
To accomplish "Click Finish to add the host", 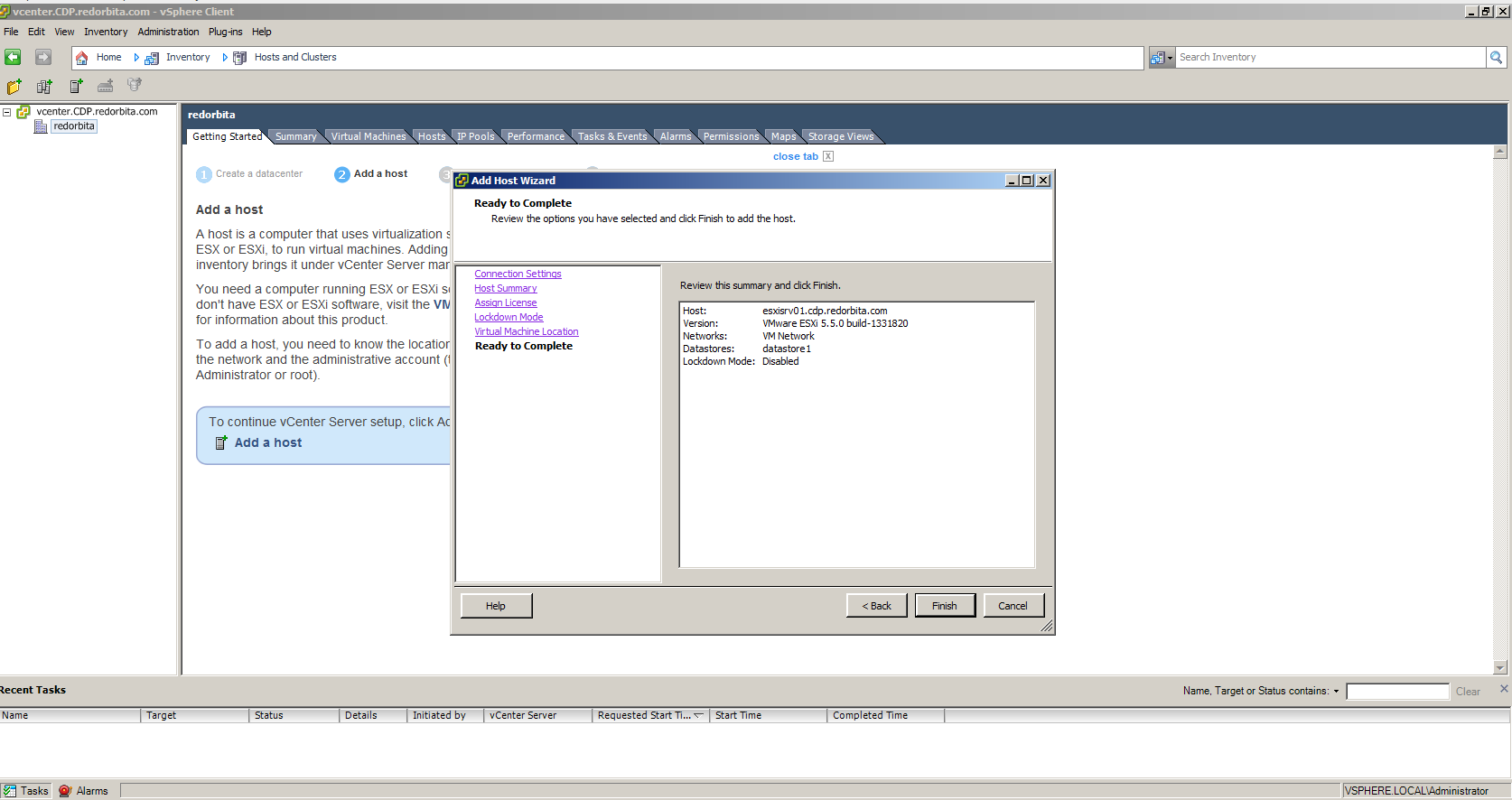I will pyautogui.click(x=944, y=606).
